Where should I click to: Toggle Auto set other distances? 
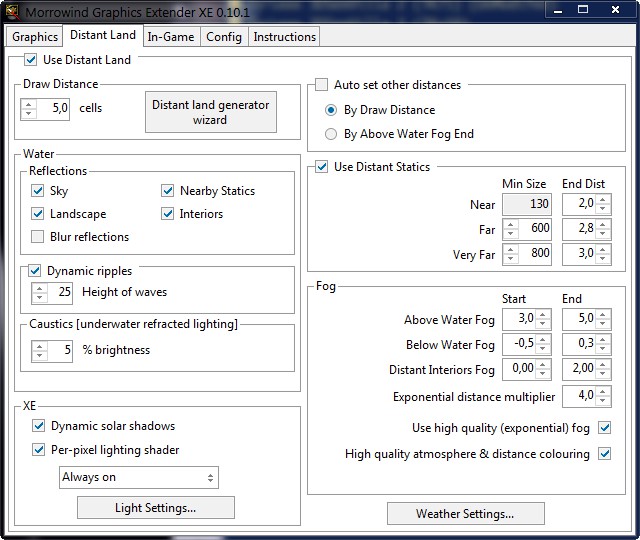click(x=322, y=85)
